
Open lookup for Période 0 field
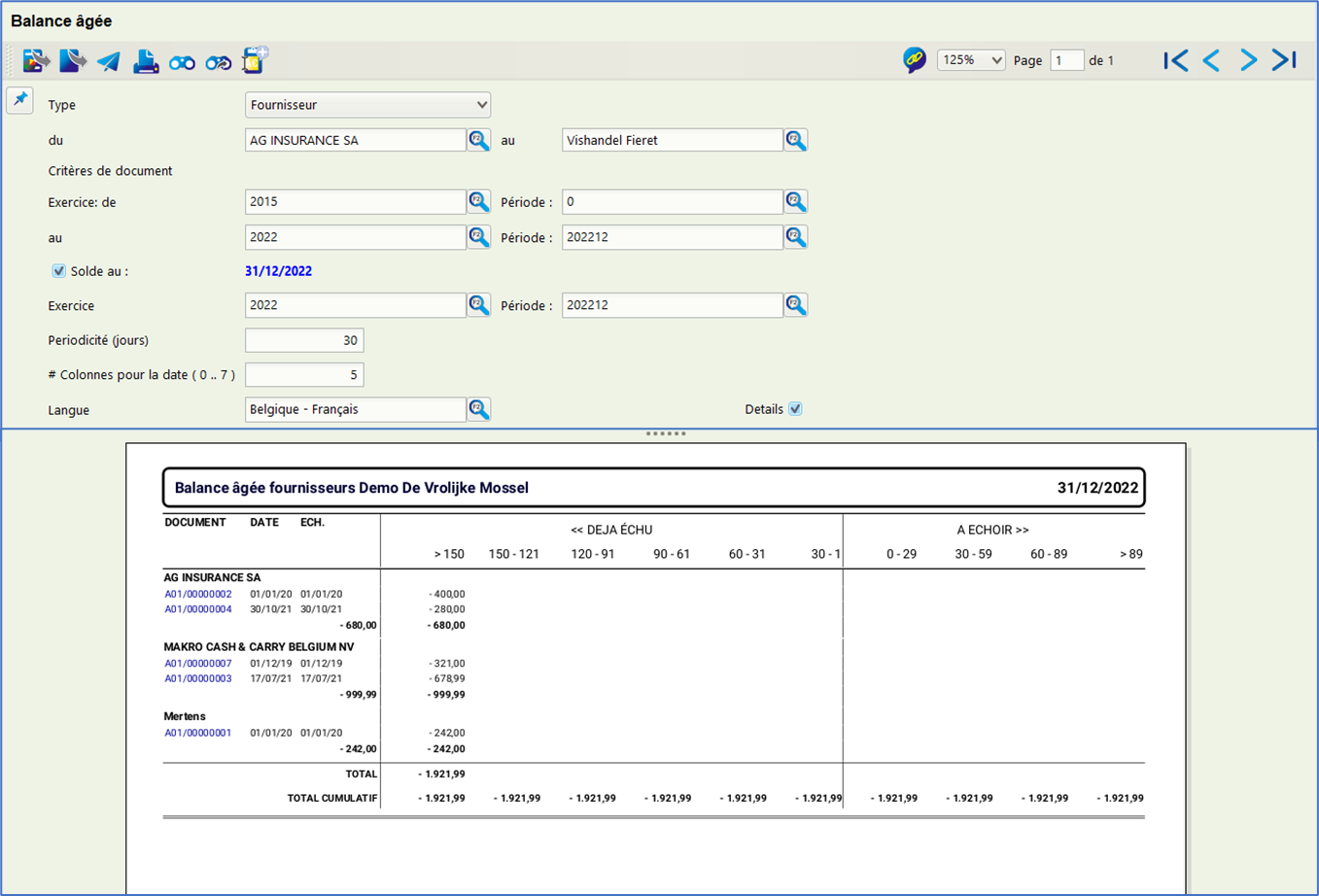[796, 201]
